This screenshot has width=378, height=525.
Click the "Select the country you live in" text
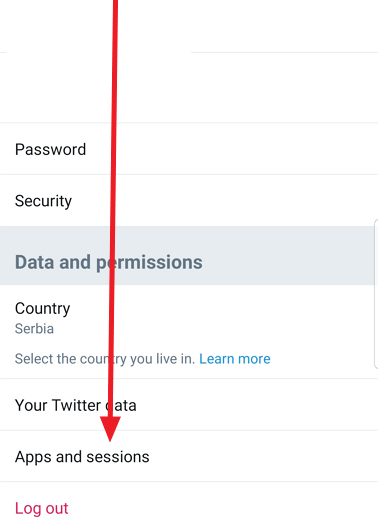(x=105, y=359)
